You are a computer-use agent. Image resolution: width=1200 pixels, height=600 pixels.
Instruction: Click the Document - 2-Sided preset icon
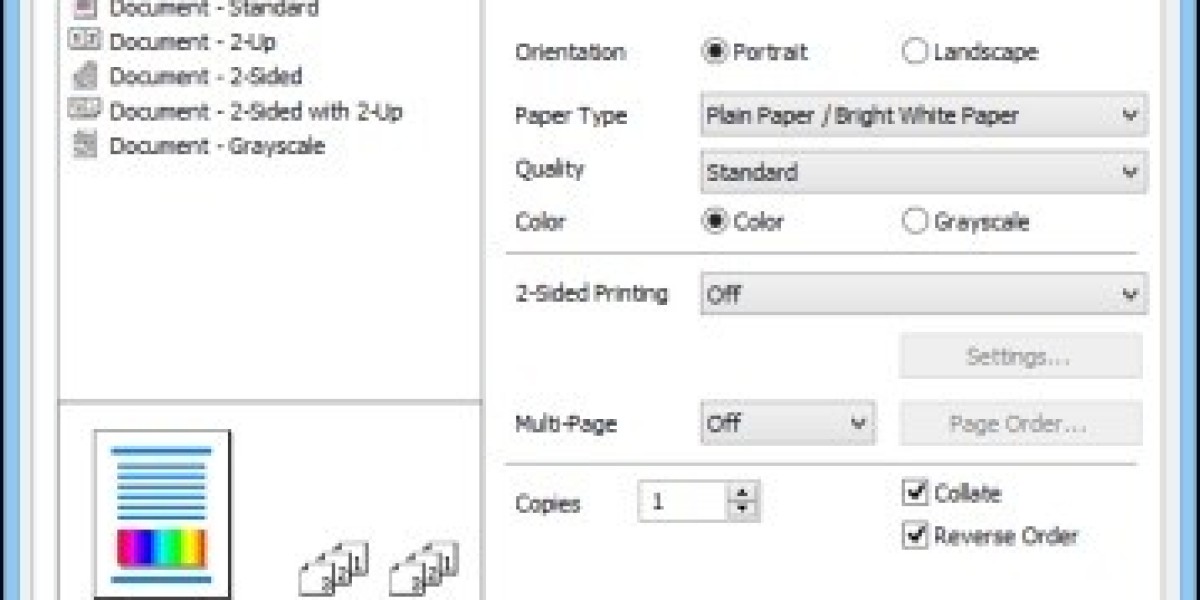coord(85,76)
